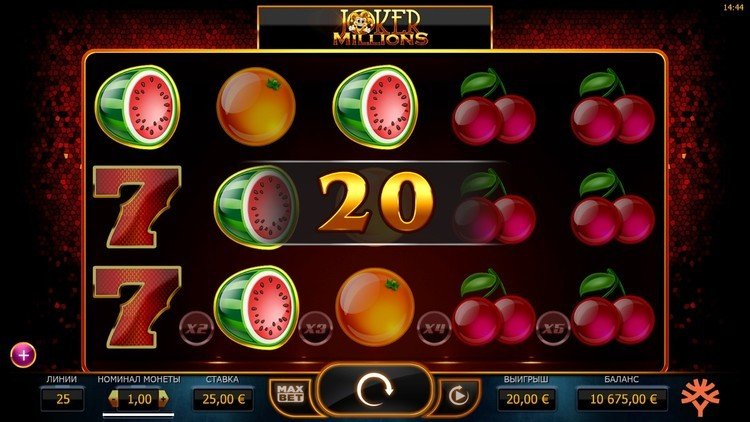Click the coin value 1,00 field

139,399
